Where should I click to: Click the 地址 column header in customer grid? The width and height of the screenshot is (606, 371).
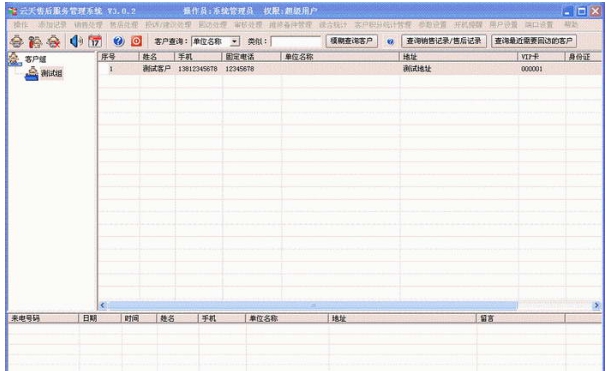point(459,57)
